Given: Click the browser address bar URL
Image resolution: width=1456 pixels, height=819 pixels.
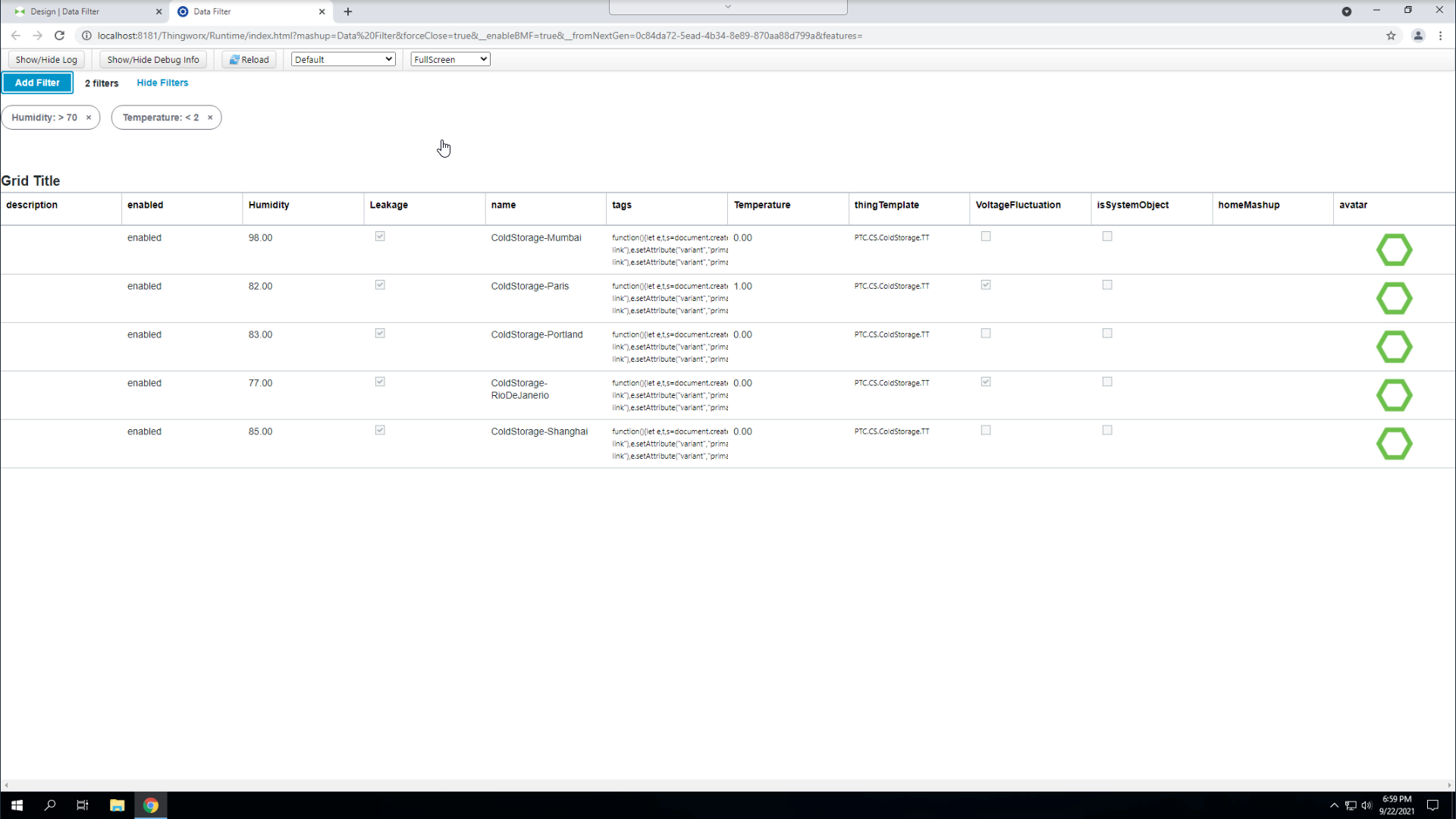Looking at the screenshot, I should pos(480,36).
